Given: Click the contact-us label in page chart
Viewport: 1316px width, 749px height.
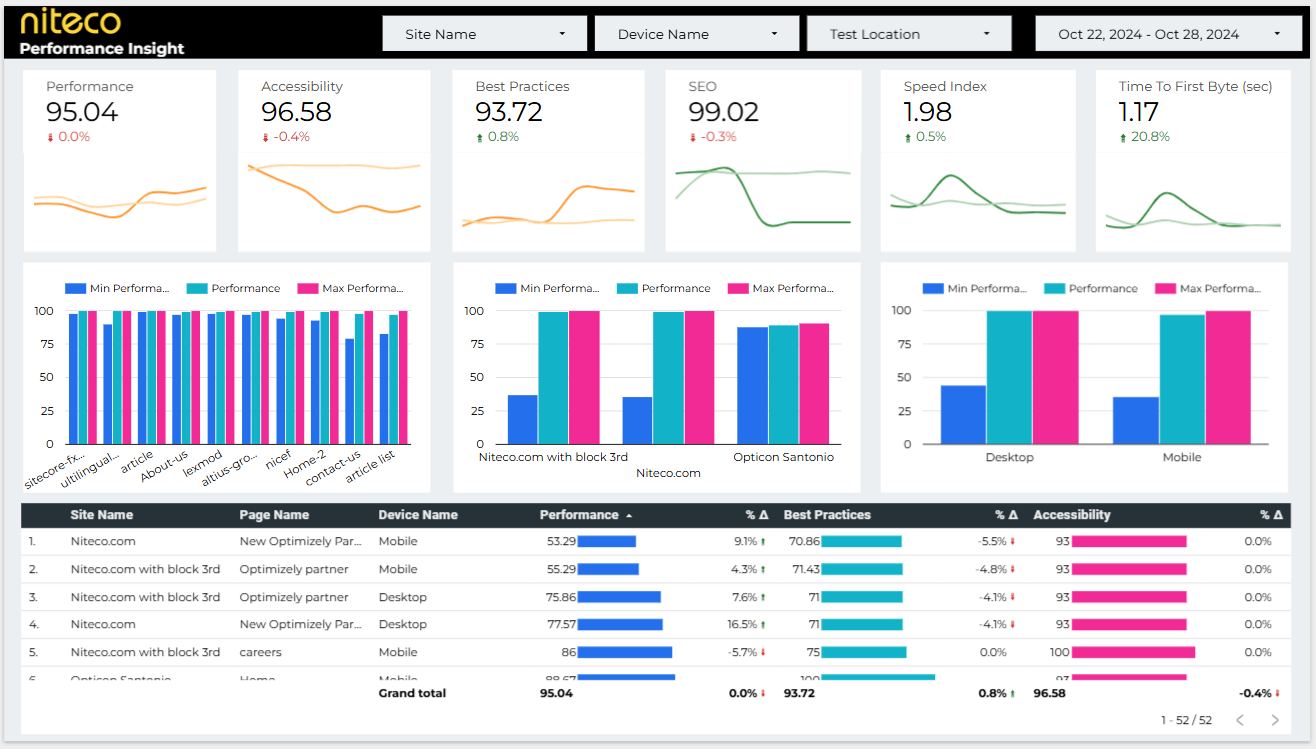Looking at the screenshot, I should tap(333, 468).
